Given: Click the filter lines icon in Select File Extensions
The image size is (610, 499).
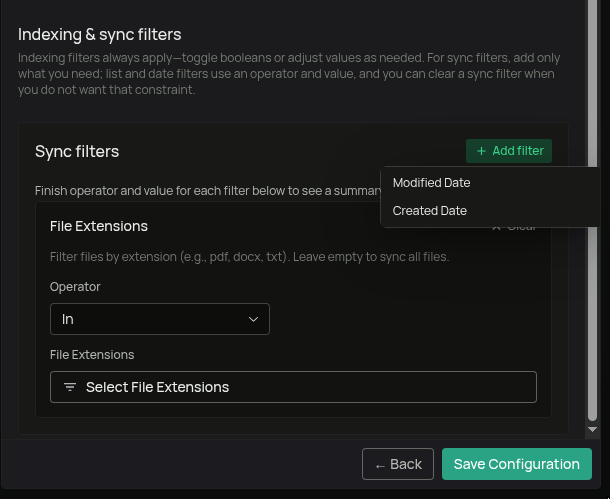Looking at the screenshot, I should coord(70,387).
